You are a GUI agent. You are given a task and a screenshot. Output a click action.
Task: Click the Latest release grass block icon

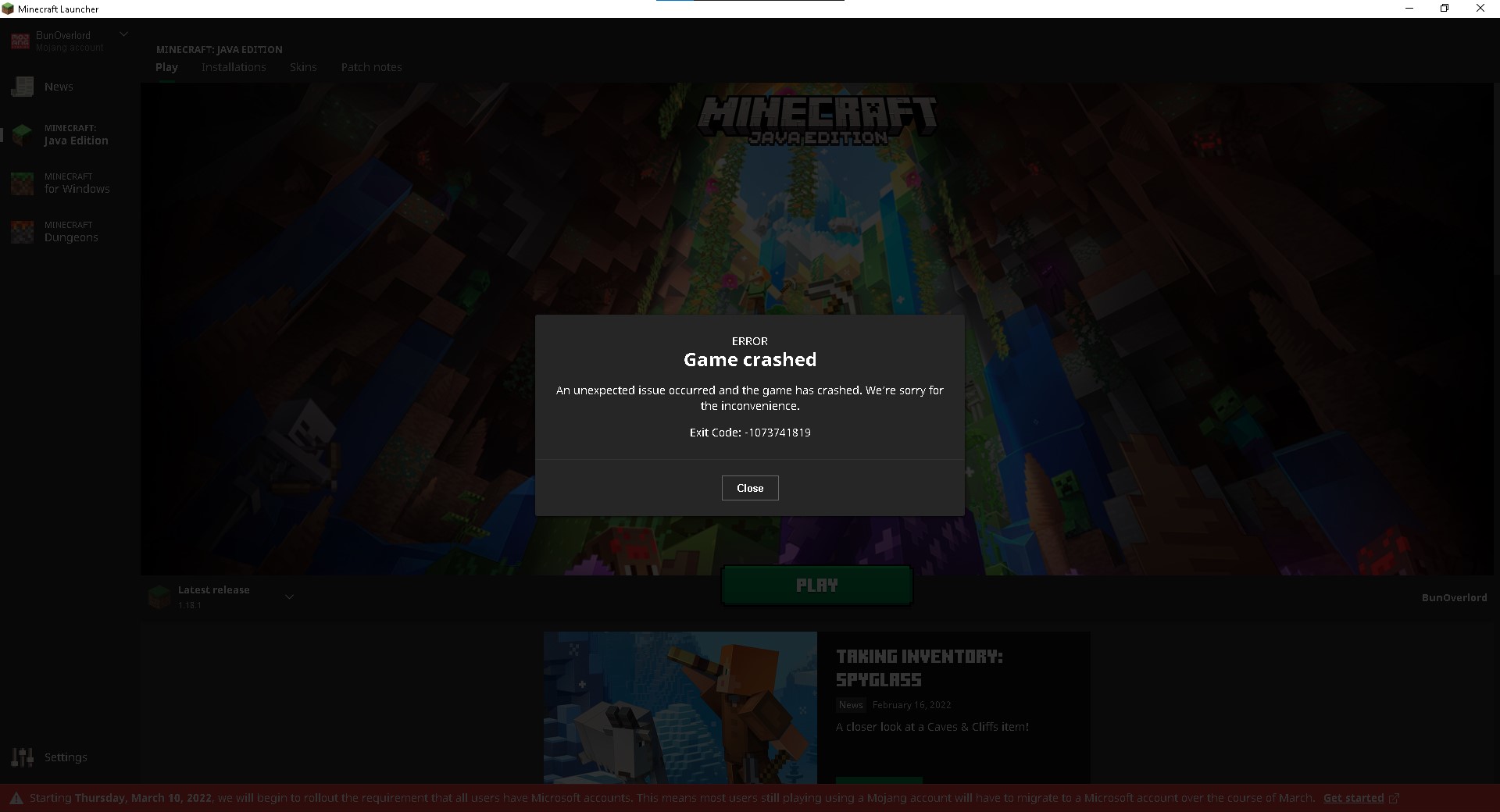click(x=159, y=597)
